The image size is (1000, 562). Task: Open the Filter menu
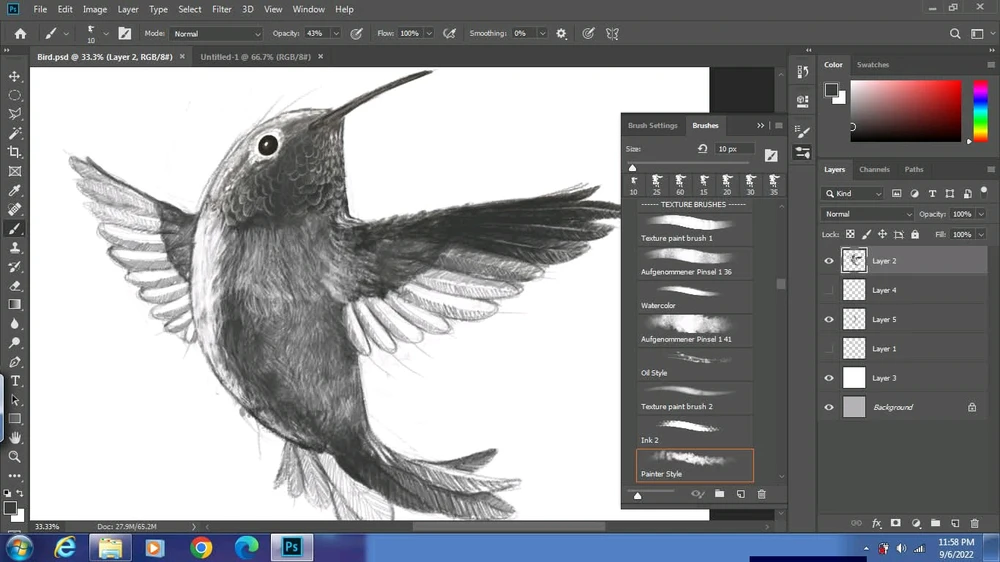click(x=222, y=9)
